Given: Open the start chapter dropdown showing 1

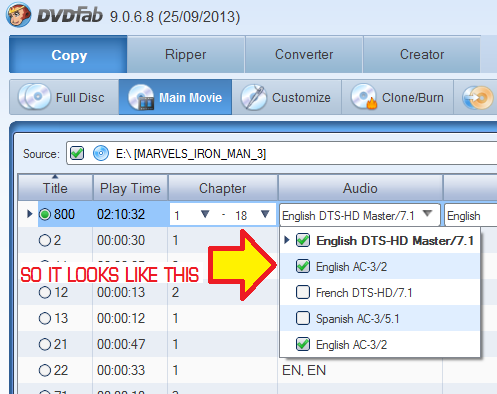Looking at the screenshot, I should coord(205,214).
